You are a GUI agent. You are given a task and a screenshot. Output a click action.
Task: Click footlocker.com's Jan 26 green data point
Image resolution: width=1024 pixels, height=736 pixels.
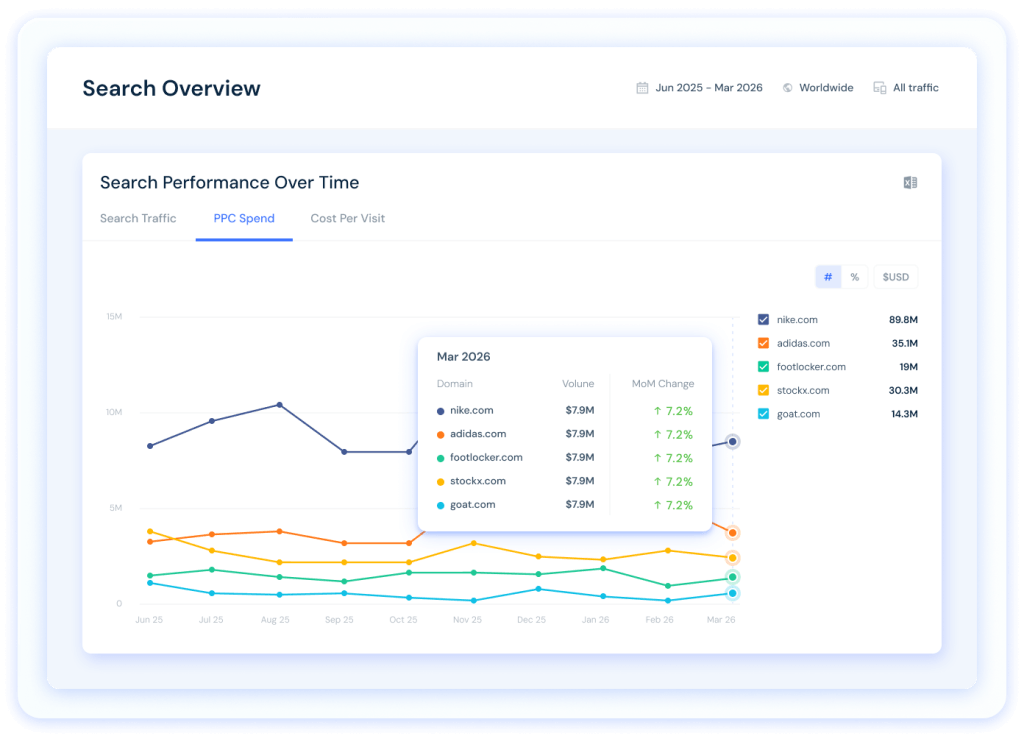(603, 568)
